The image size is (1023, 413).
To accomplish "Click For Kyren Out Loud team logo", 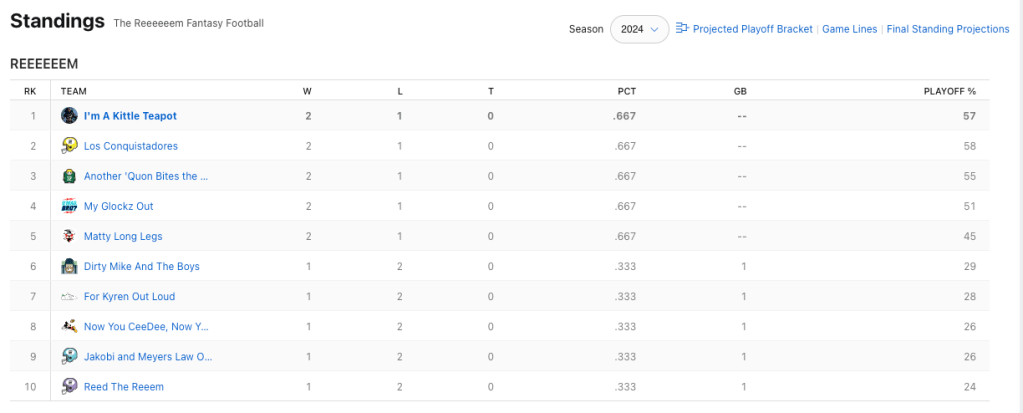I will [x=69, y=297].
